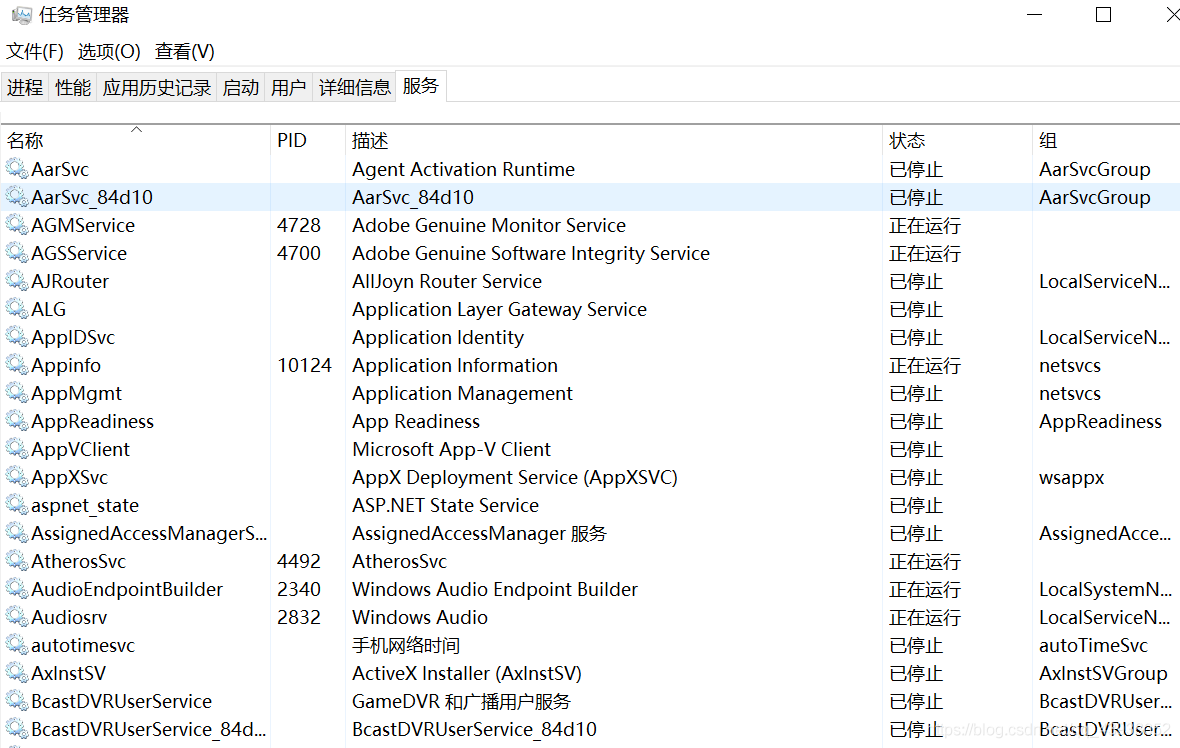Select the AllJoyn Router Service description

point(447,281)
